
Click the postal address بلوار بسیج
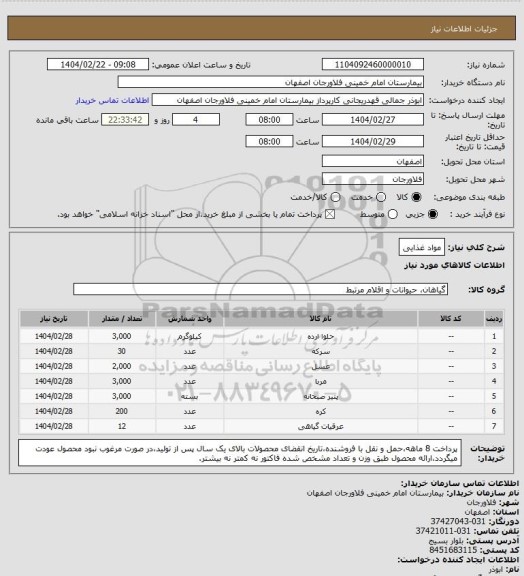tap(447, 541)
